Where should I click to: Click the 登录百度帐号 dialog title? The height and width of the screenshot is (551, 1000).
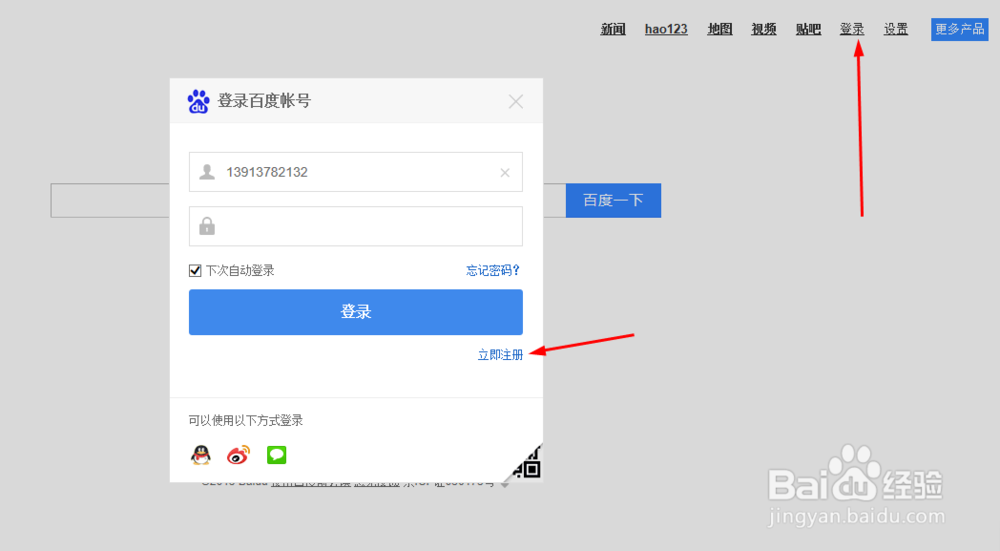[x=264, y=101]
